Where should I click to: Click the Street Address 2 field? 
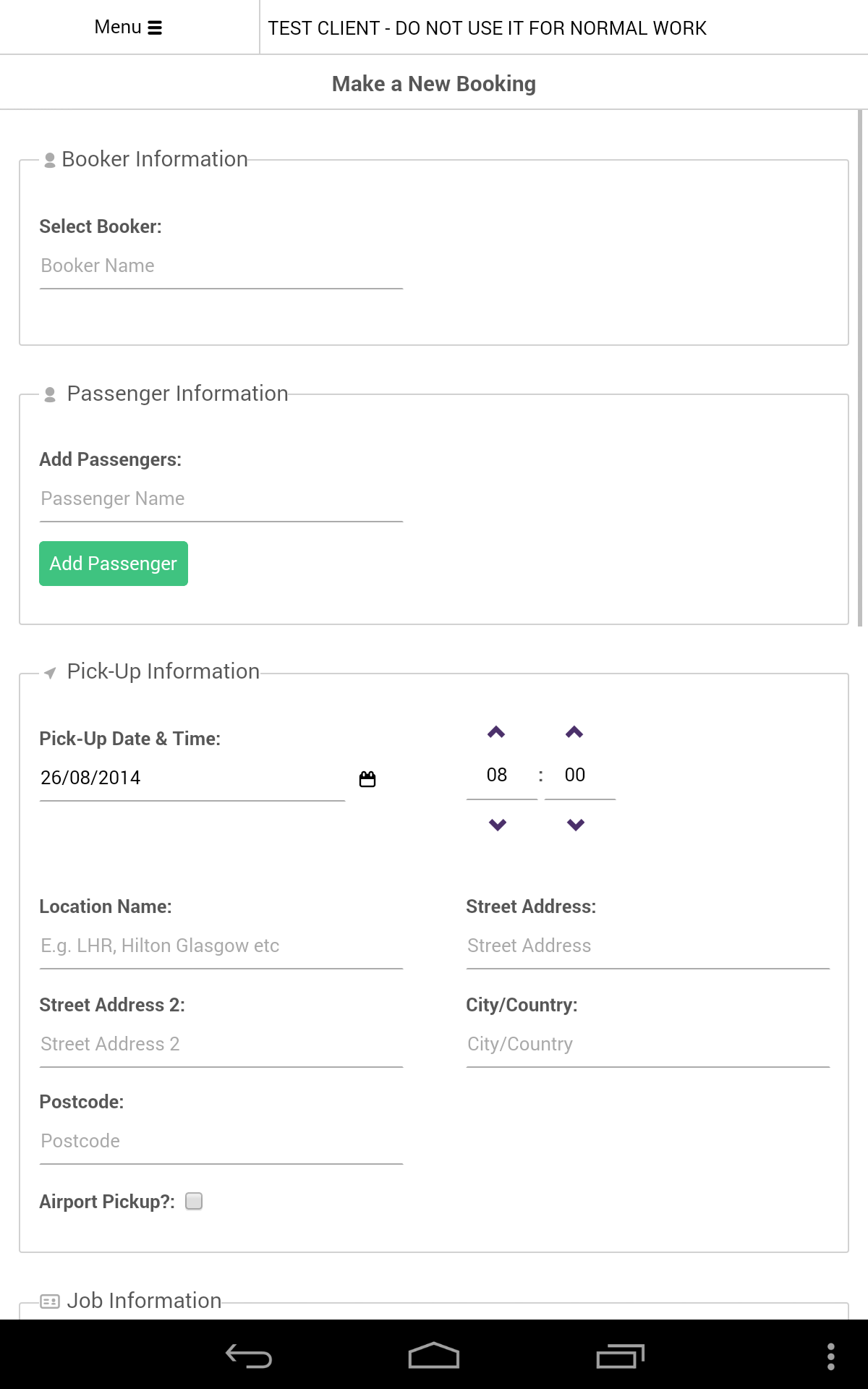221,1045
